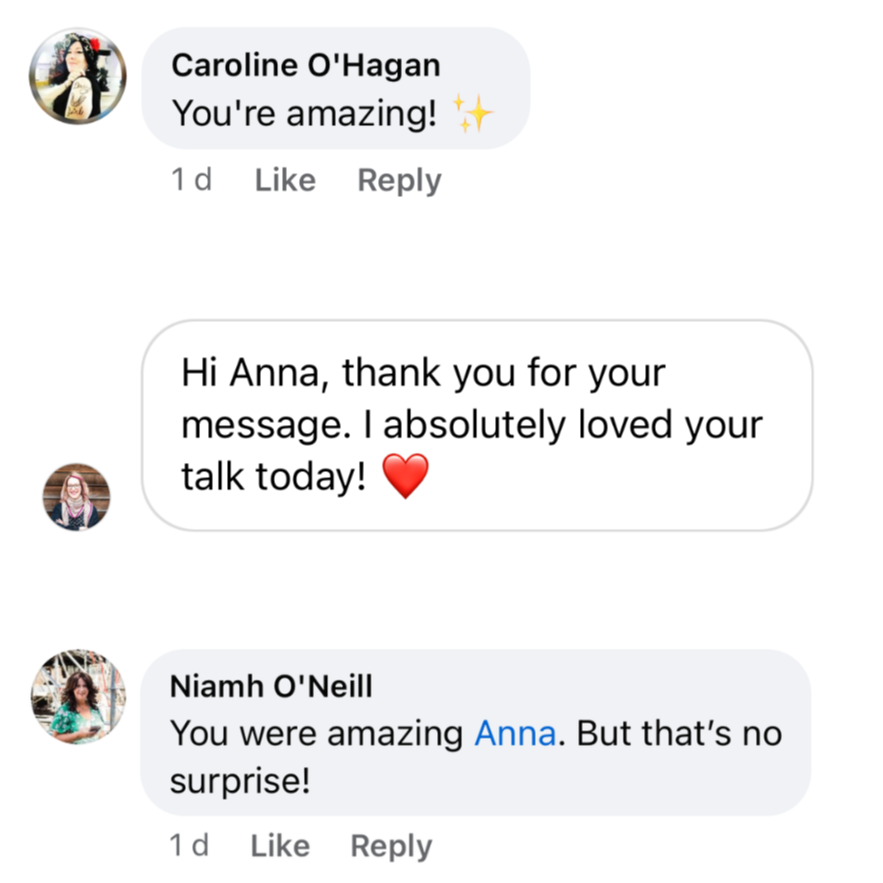Click the words talk today! in message

point(274,477)
